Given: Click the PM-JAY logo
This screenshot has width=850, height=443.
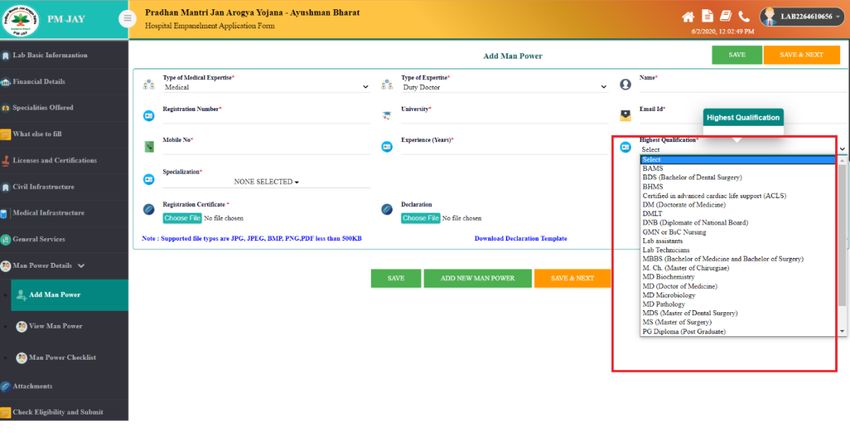Looking at the screenshot, I should pyautogui.click(x=20, y=20).
